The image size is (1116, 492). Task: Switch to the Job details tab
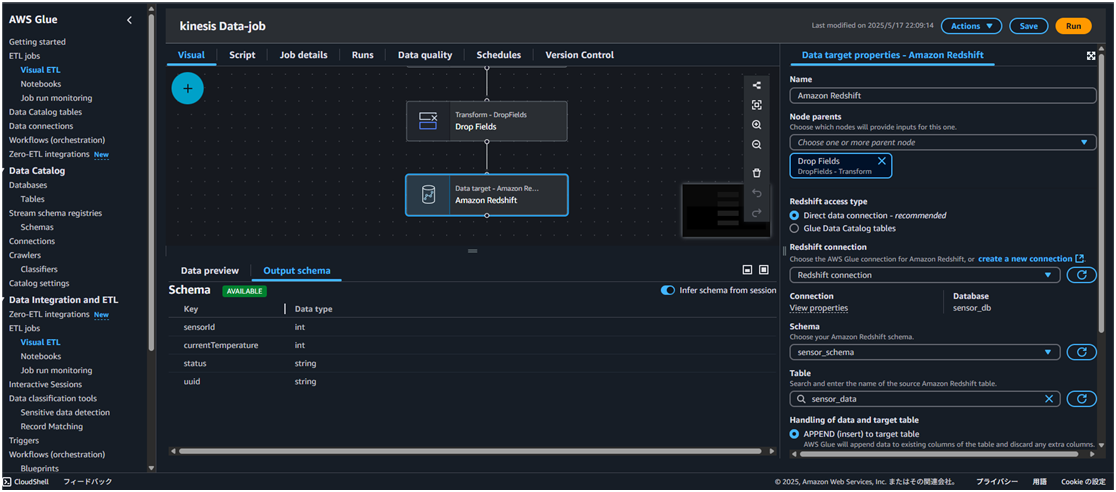303,55
